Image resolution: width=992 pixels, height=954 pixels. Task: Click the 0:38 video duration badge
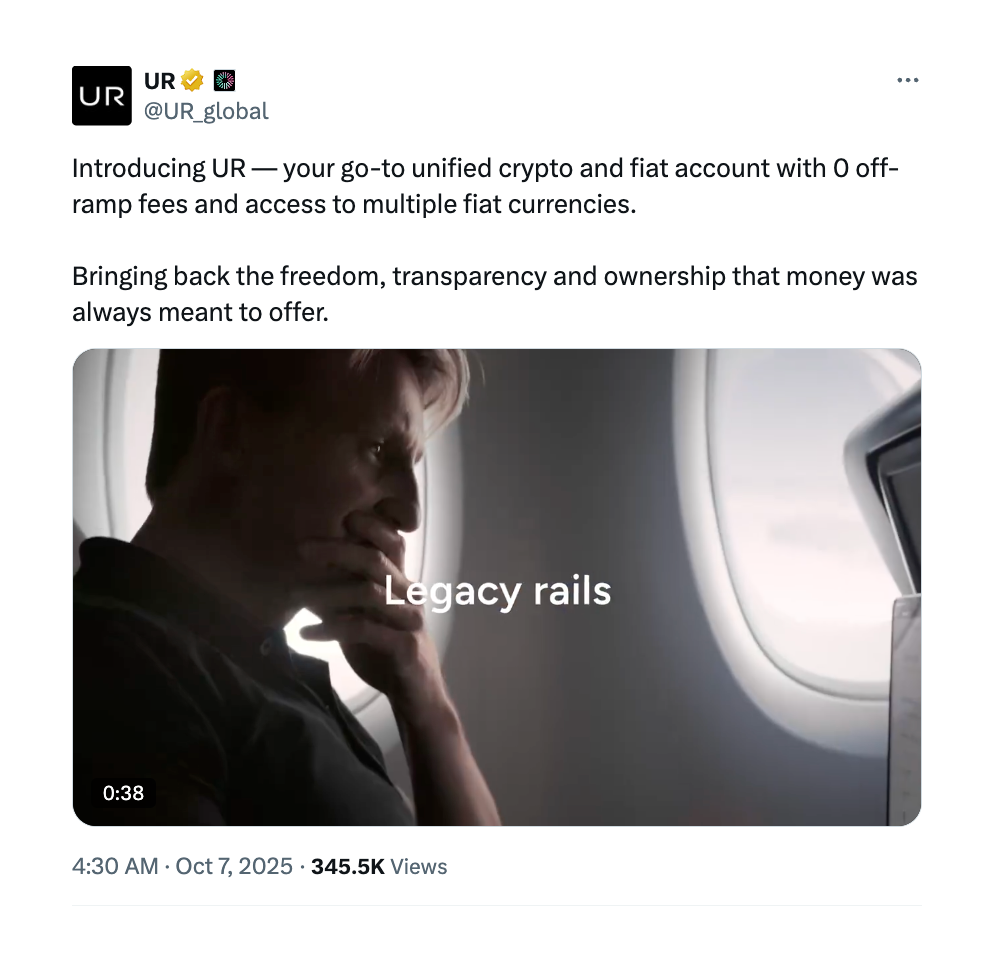[123, 793]
